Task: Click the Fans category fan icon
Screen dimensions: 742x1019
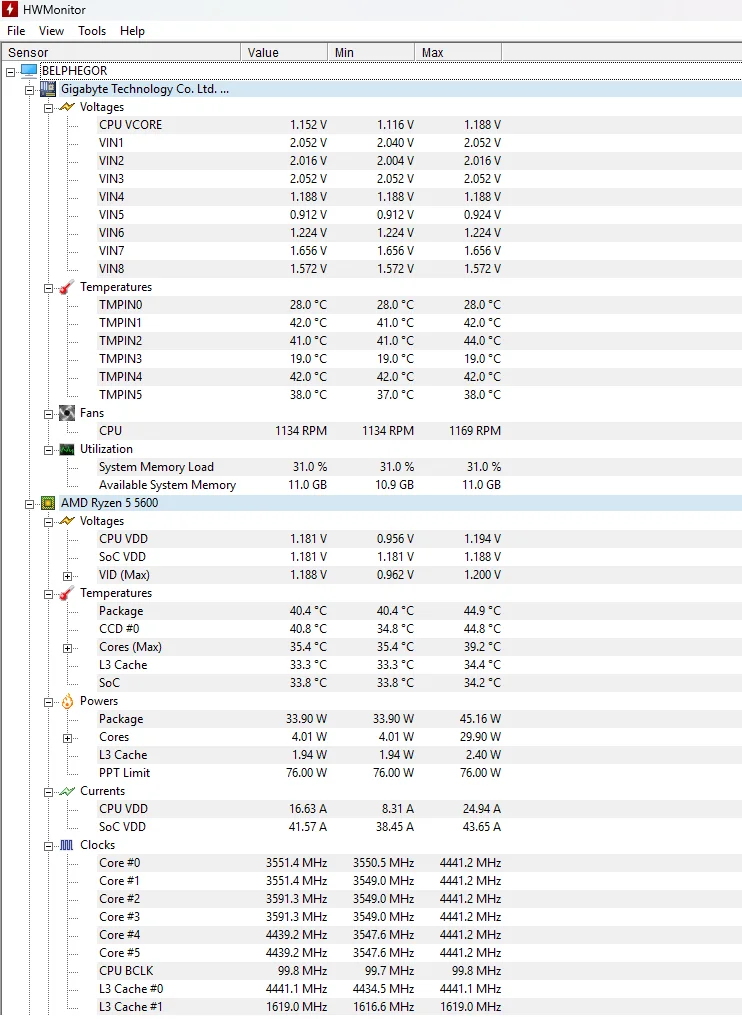Action: [x=67, y=413]
